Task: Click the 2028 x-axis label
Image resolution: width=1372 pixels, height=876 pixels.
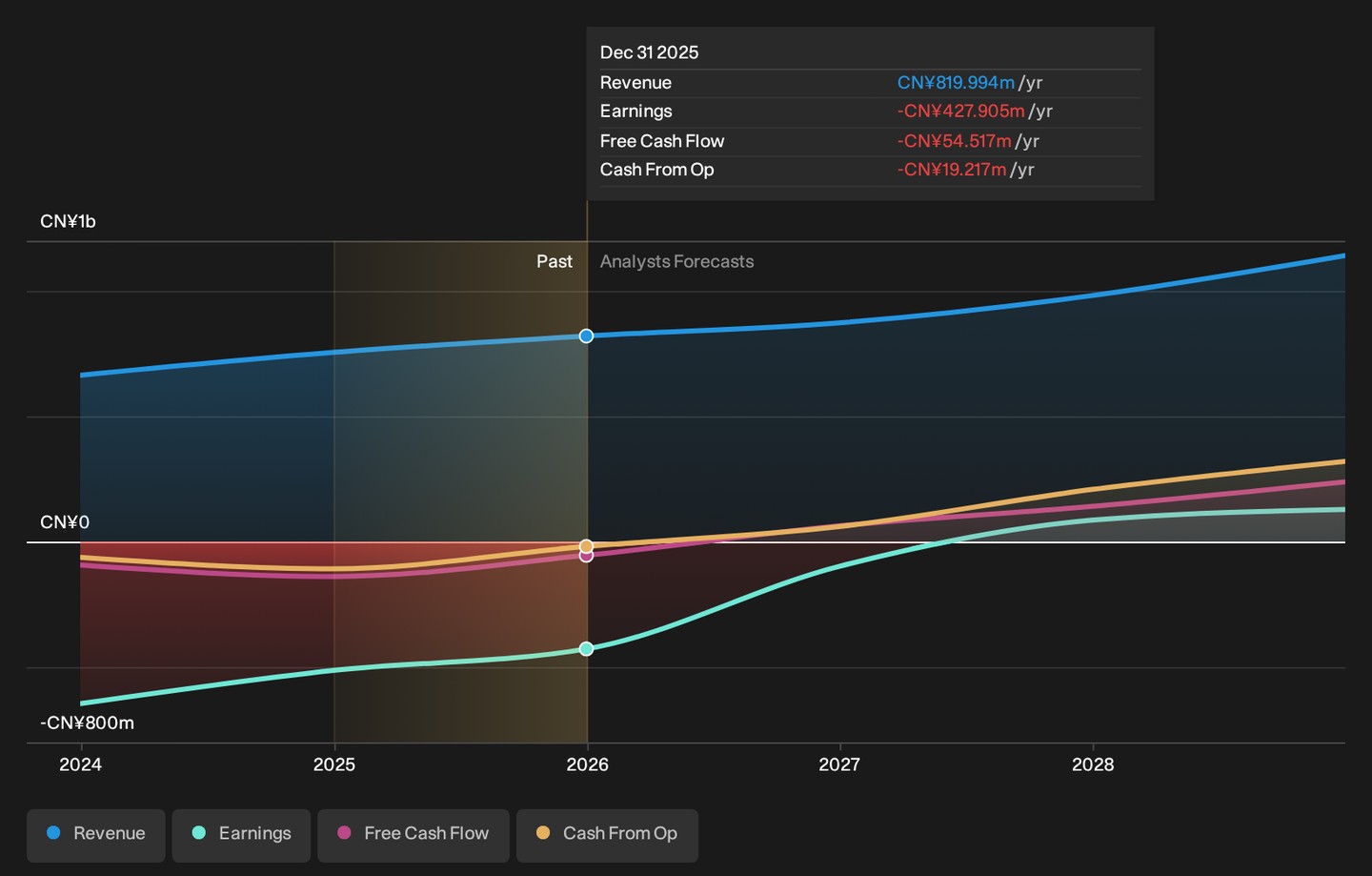Action: (x=1093, y=764)
